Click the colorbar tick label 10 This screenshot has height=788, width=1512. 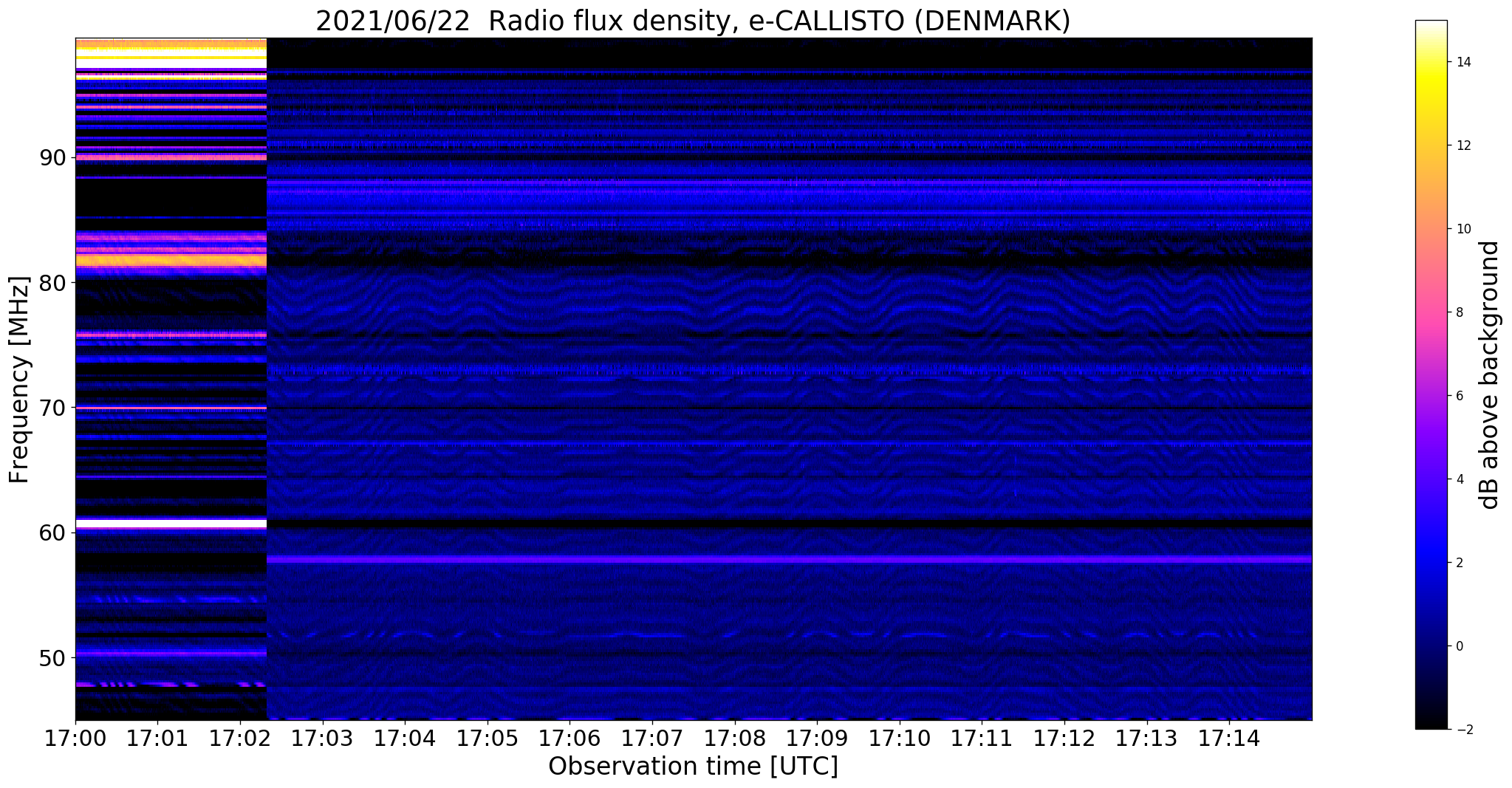click(x=1463, y=229)
